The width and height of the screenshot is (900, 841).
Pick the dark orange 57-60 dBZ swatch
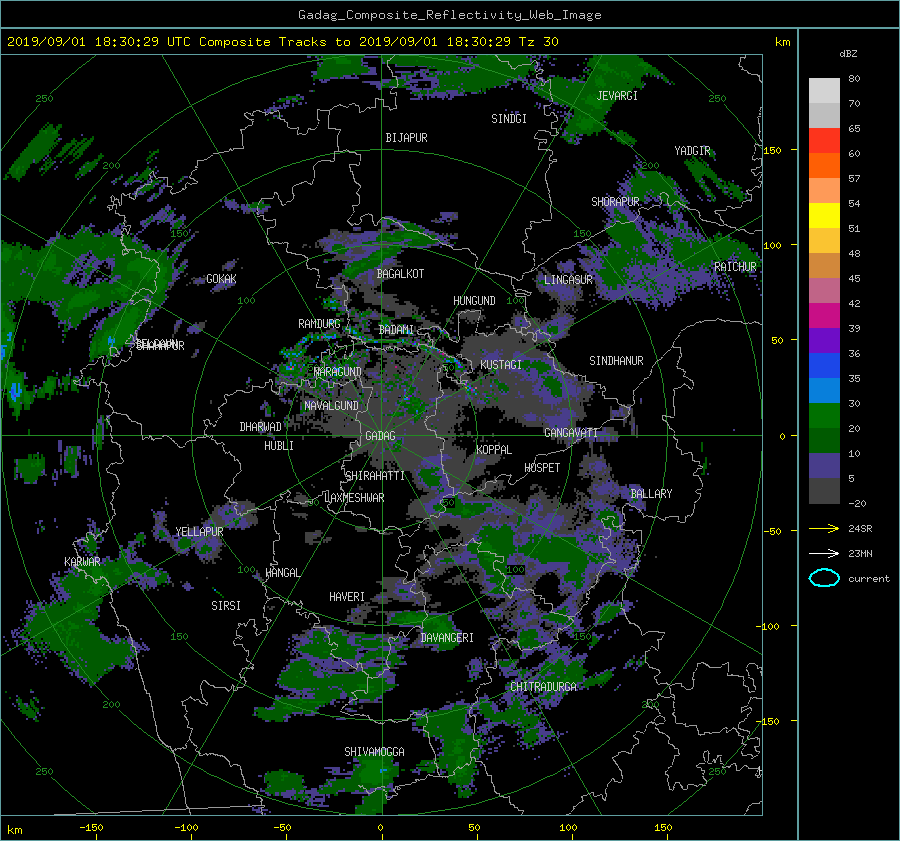point(824,166)
